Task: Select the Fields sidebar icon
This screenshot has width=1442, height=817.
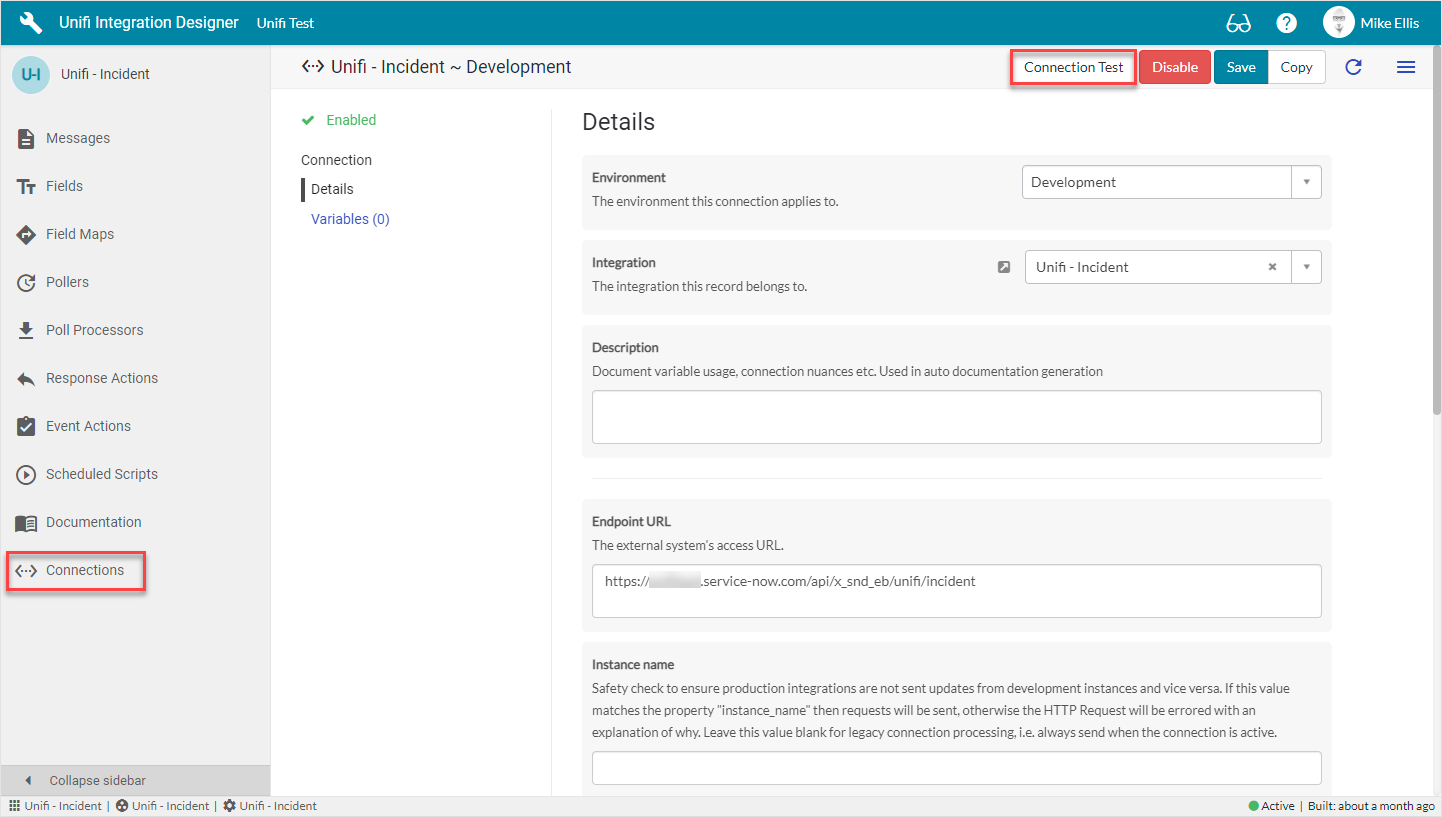Action: point(63,186)
